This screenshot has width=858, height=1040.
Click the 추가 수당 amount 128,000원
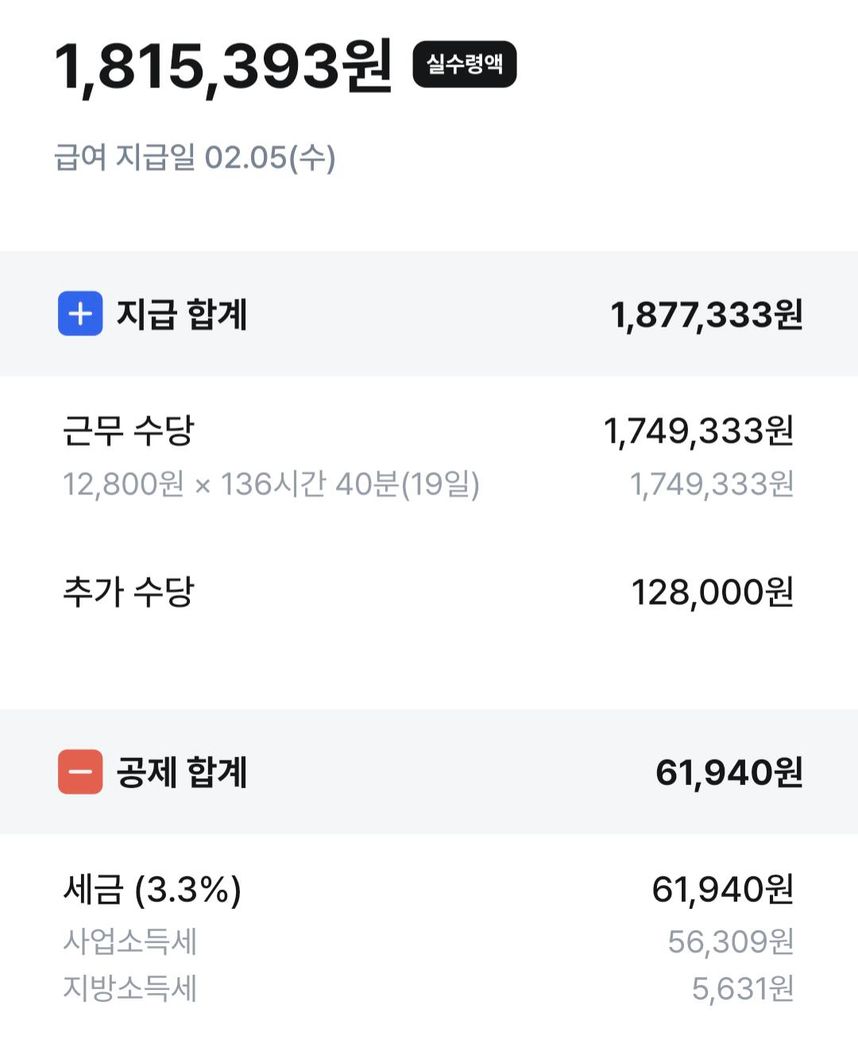coord(713,592)
